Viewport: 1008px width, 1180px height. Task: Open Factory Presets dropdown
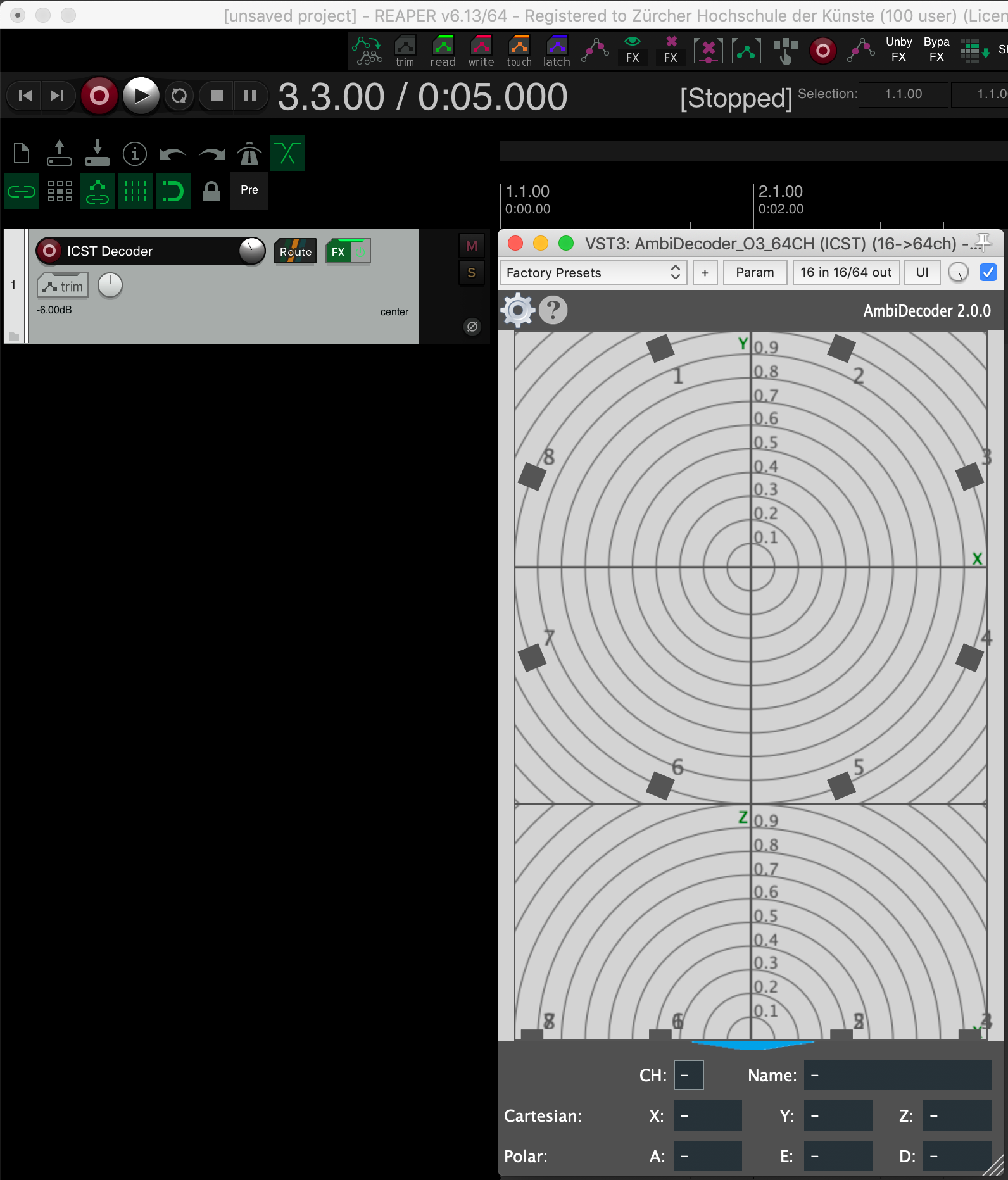(x=593, y=272)
